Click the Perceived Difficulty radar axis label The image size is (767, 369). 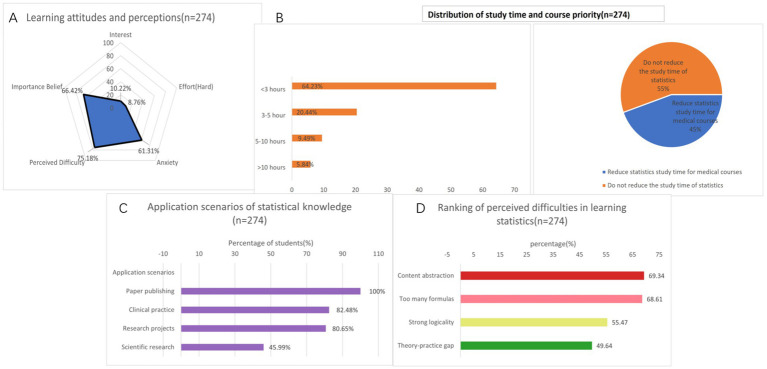point(57,162)
